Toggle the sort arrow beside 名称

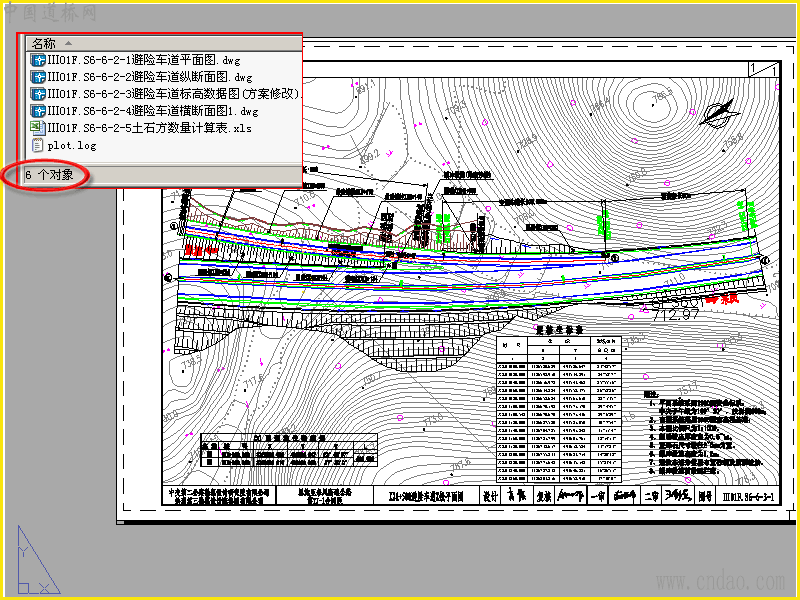[68, 43]
